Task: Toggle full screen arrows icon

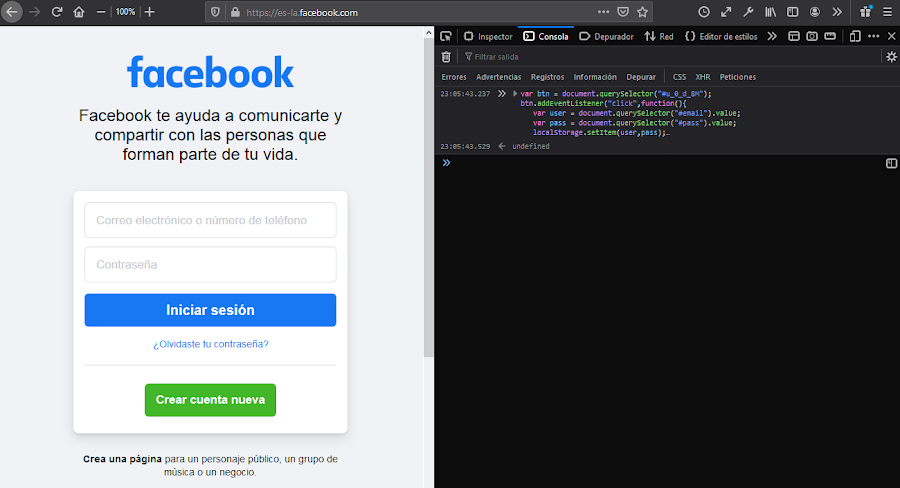Action: pyautogui.click(x=726, y=12)
